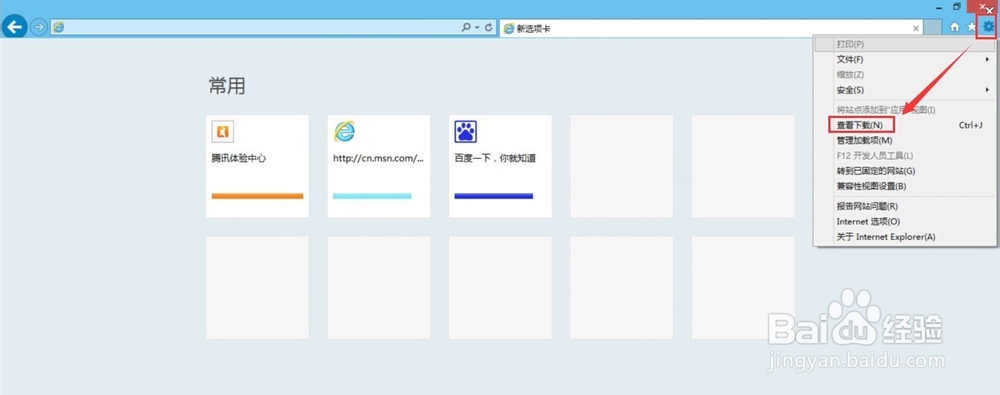Screen dimensions: 1000x395
Task: Open the Favorites star icon
Action: point(971,27)
